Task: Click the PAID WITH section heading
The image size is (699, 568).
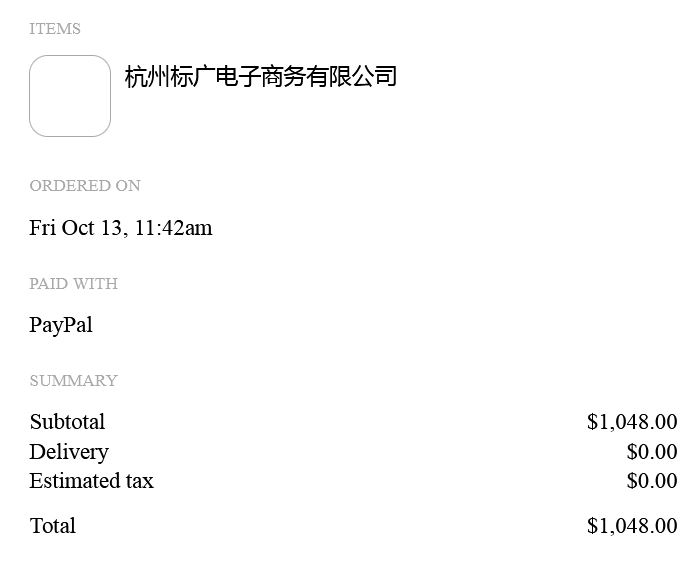Action: coord(74,284)
